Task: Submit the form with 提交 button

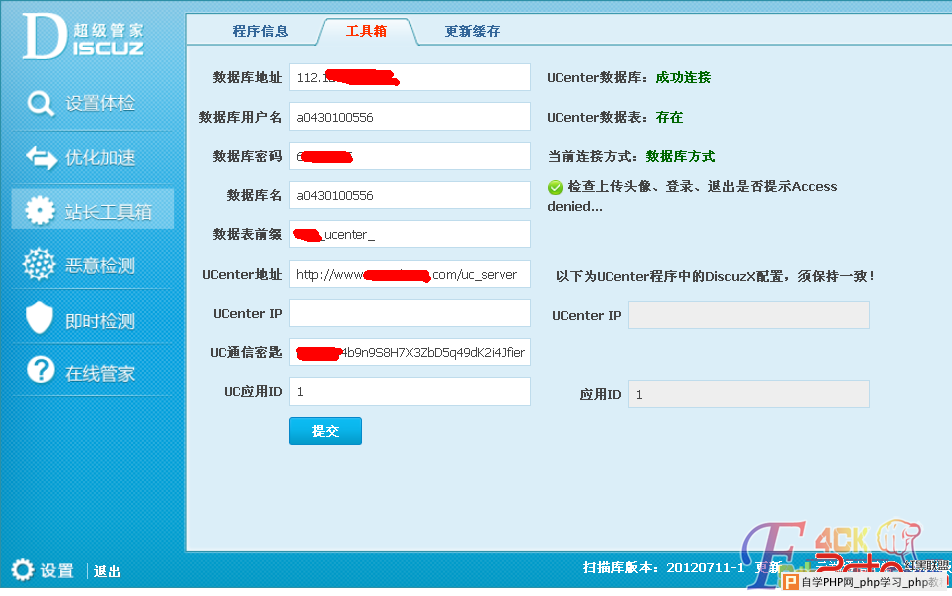Action: coord(325,431)
